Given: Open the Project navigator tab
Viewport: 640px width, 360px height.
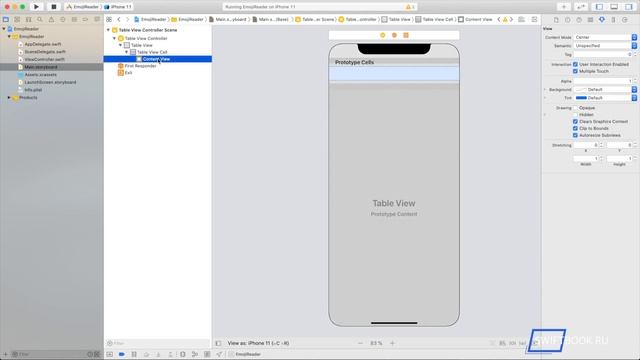Looking at the screenshot, I should tap(6, 19).
